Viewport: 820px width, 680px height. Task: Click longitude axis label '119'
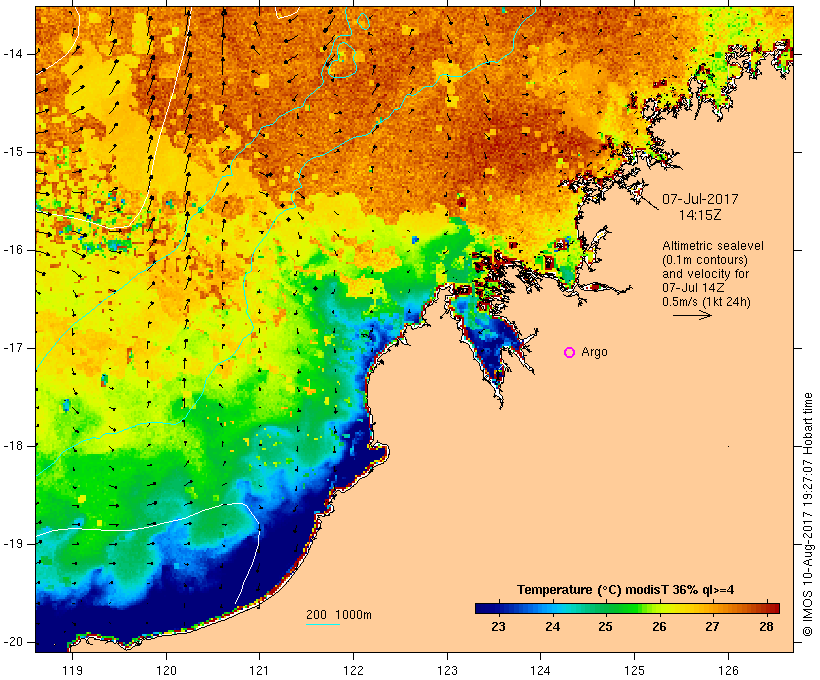pyautogui.click(x=72, y=670)
